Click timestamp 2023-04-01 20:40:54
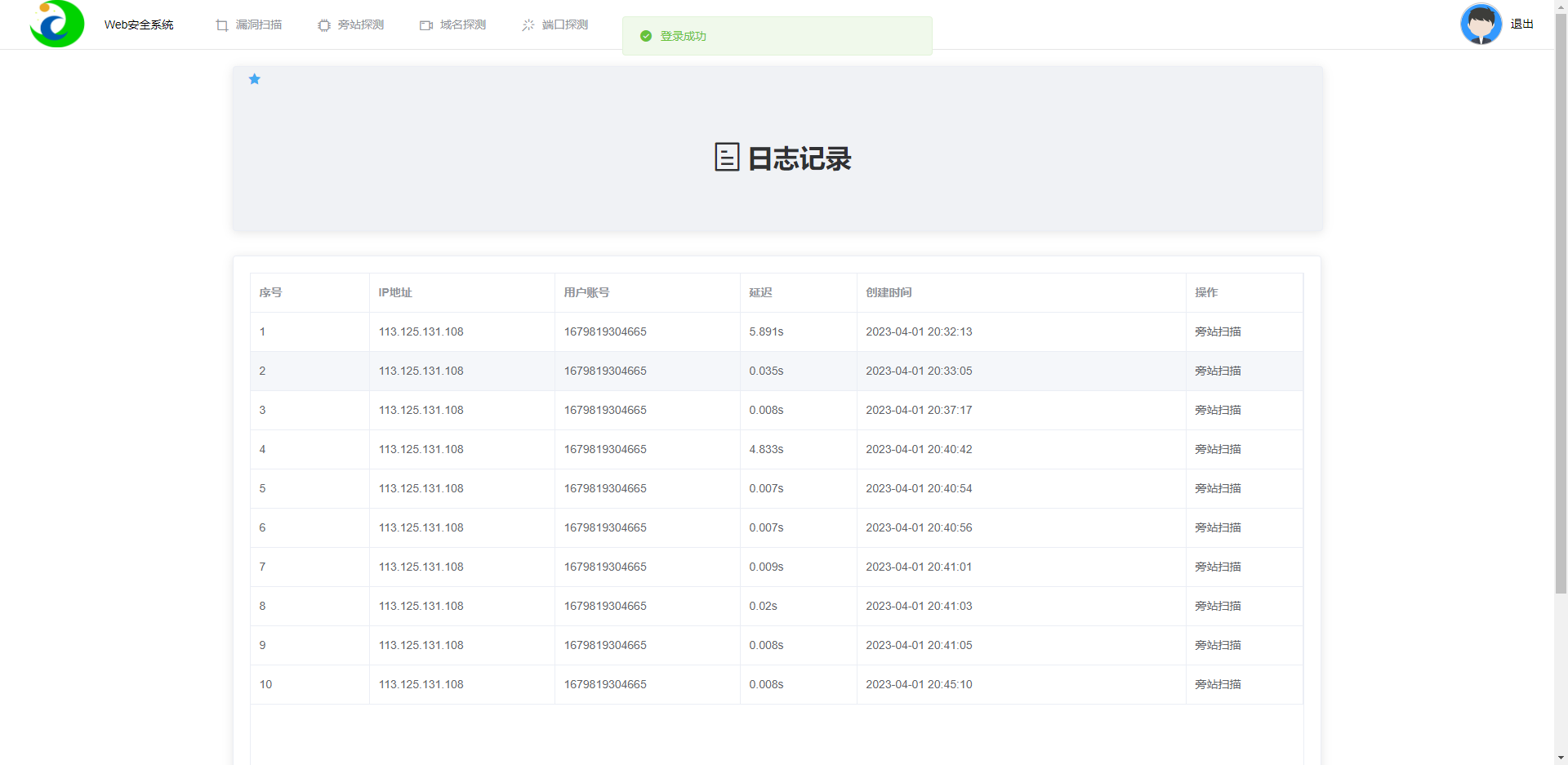The image size is (1568, 765). (919, 488)
